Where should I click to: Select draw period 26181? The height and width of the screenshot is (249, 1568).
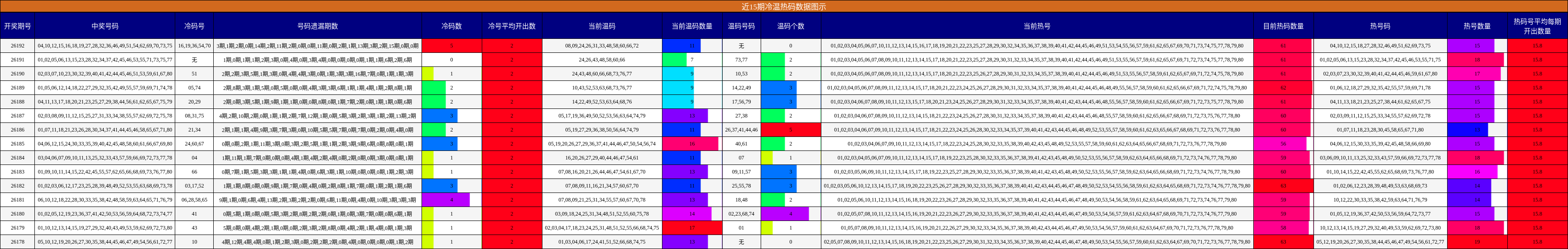pos(17,200)
